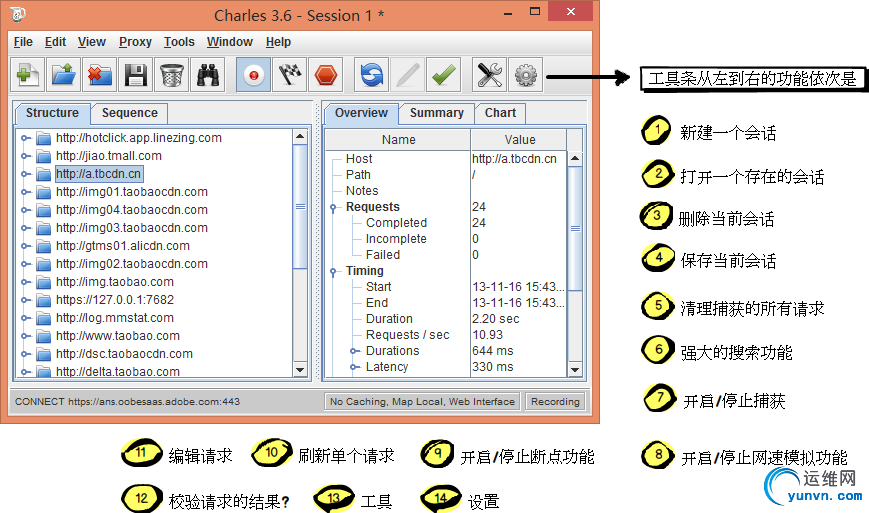The image size is (869, 513).
Task: Open the Help menu
Action: (278, 42)
